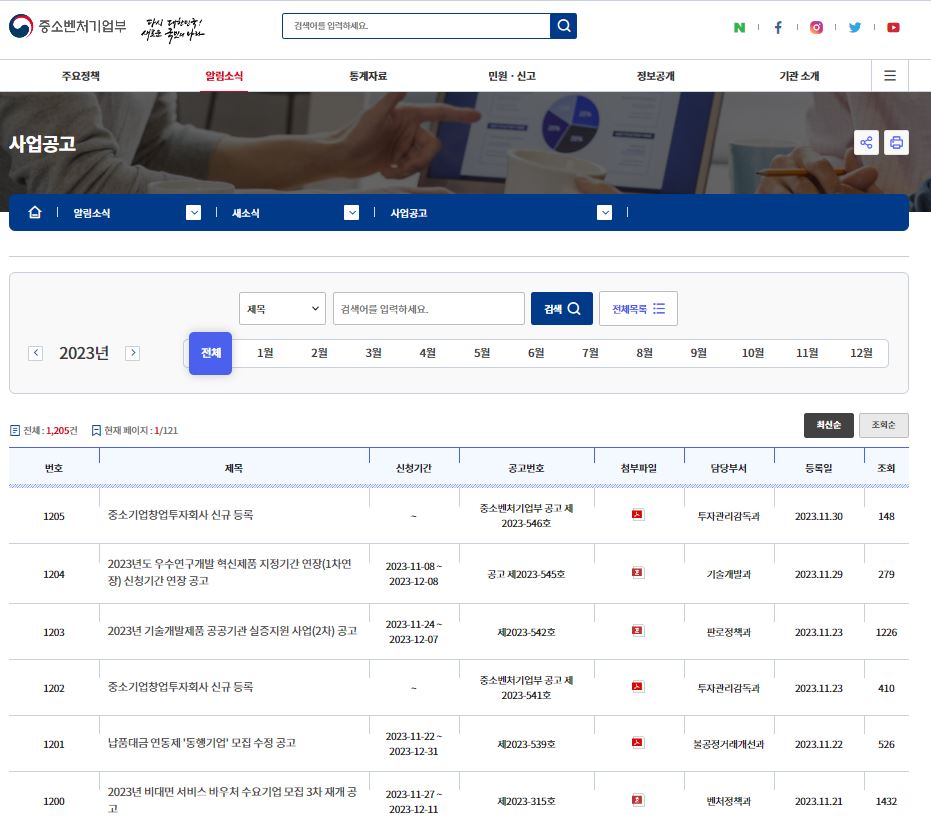This screenshot has width=931, height=830.
Task: Open the 제목 search field dropdown
Action: [x=282, y=308]
